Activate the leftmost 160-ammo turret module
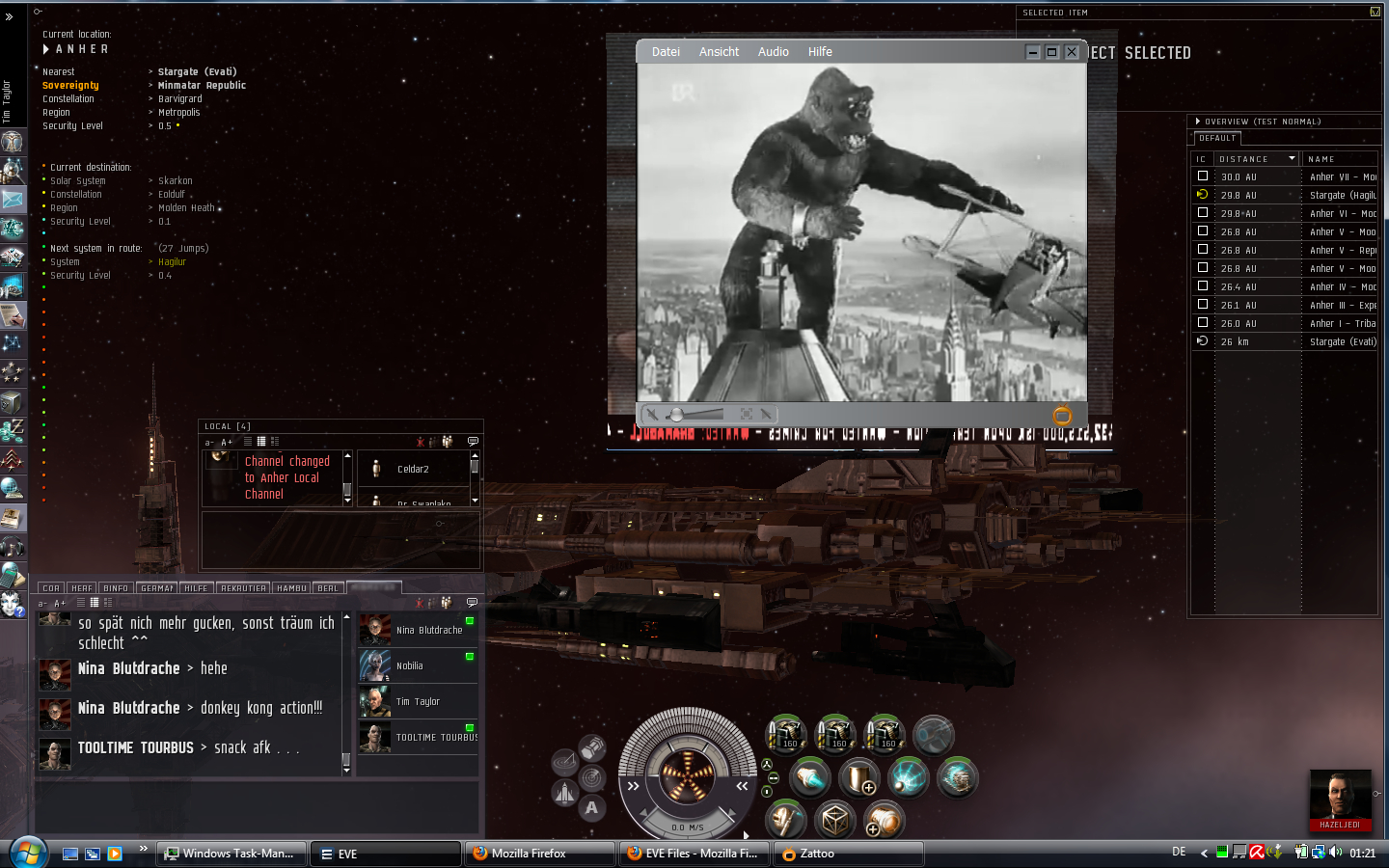The width and height of the screenshot is (1389, 868). (x=786, y=735)
